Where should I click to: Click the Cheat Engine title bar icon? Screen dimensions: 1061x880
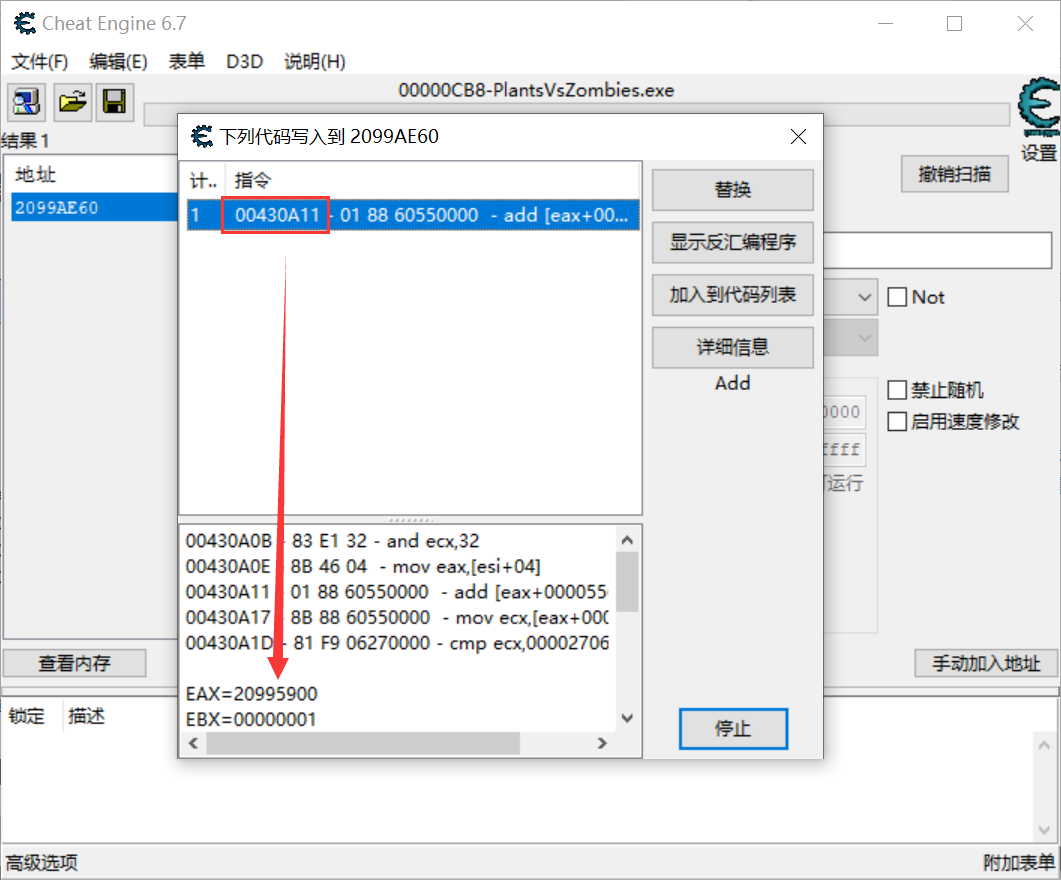[x=25, y=24]
